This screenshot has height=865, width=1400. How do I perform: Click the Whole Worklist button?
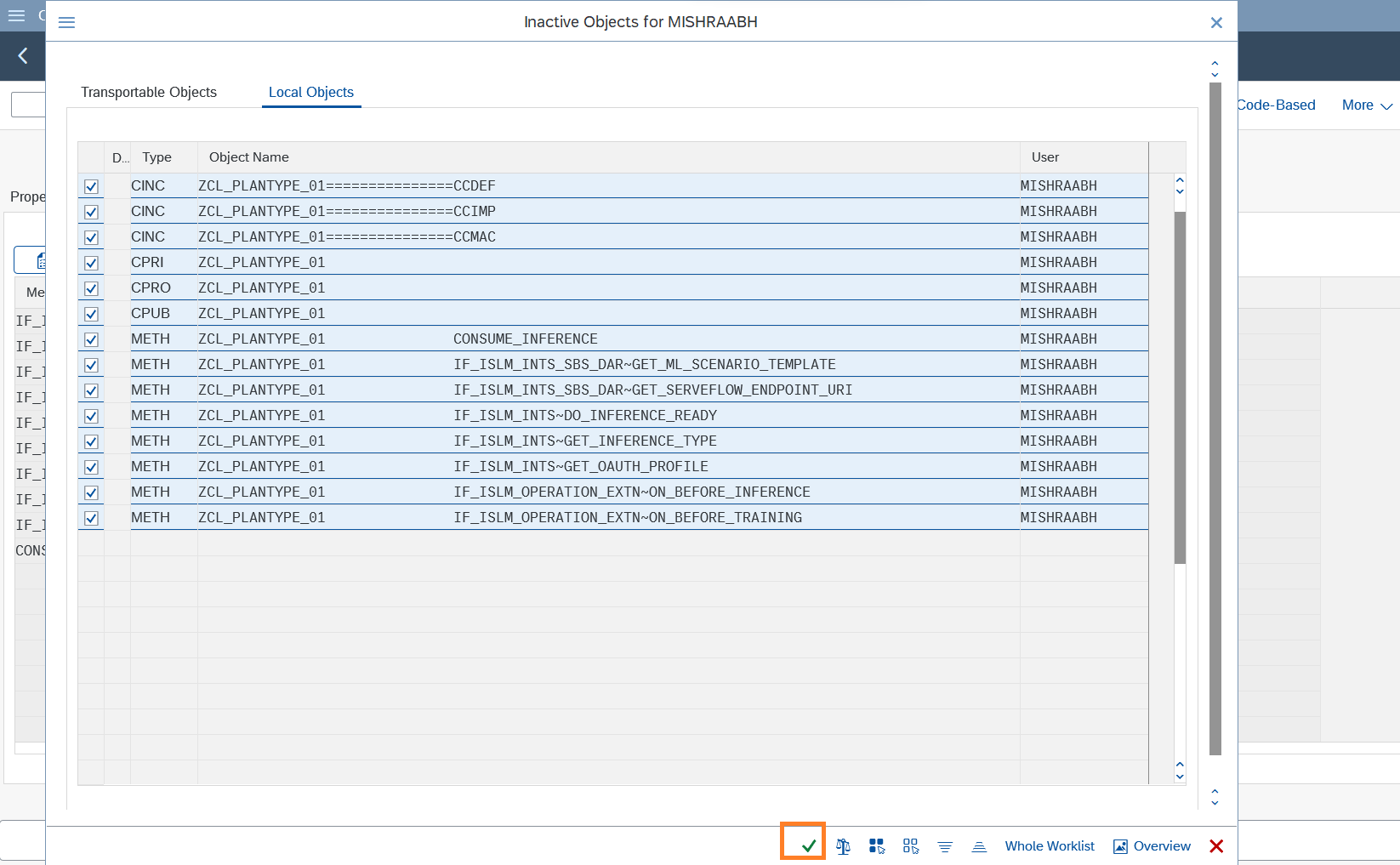pos(1050,845)
